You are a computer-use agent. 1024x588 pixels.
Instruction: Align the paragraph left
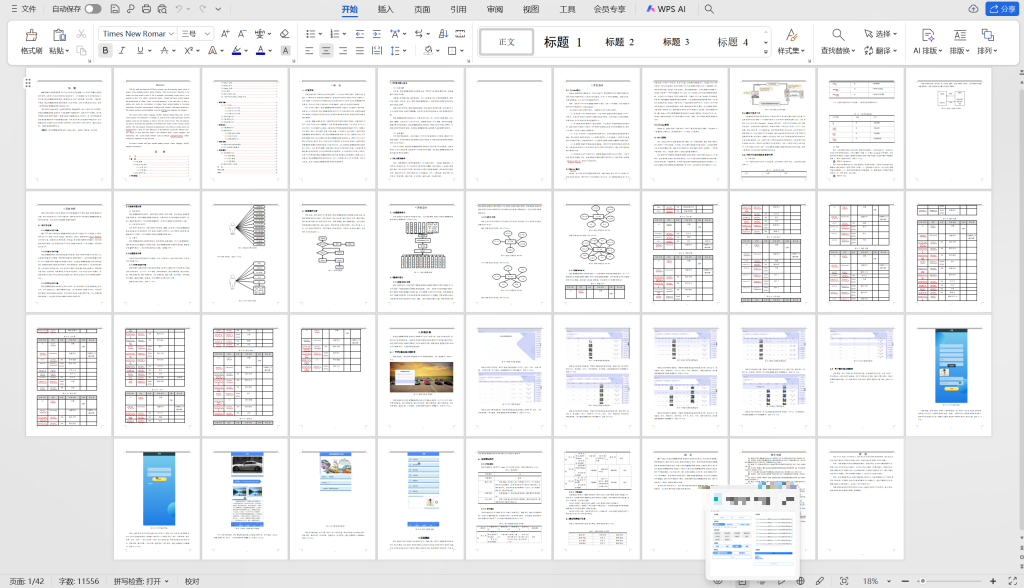coord(310,50)
